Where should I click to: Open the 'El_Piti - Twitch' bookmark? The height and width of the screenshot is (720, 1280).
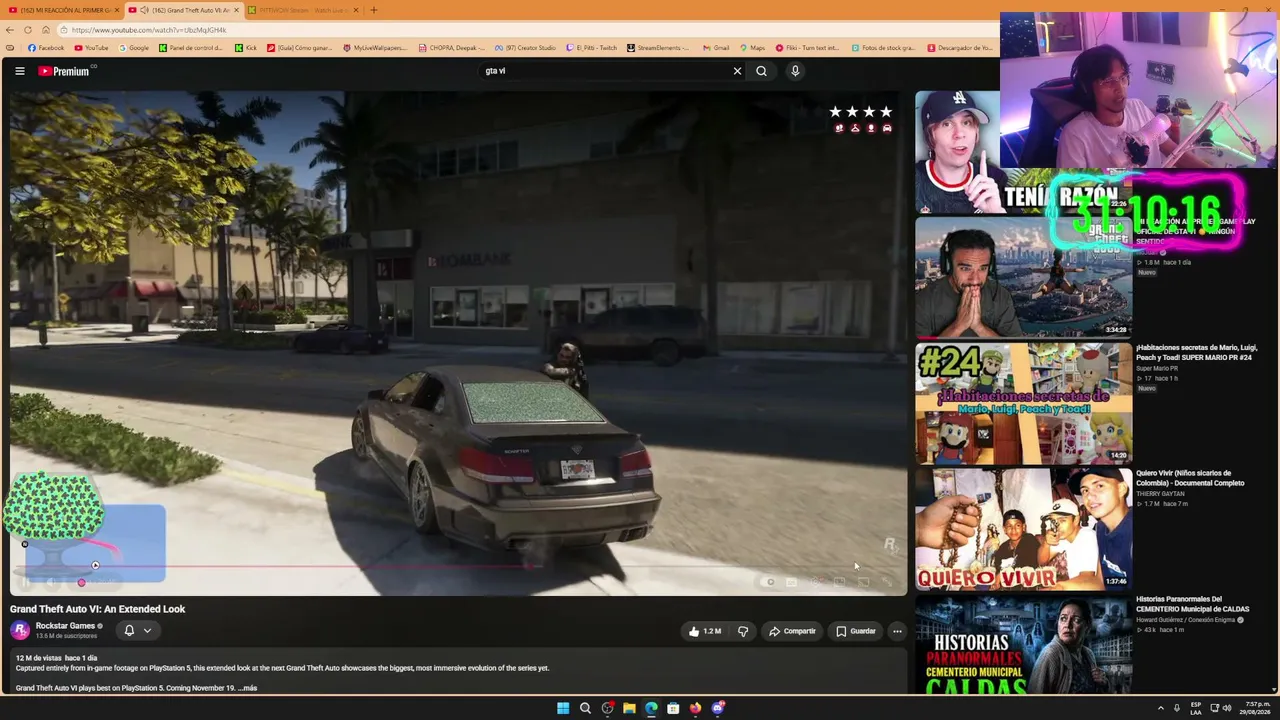pyautogui.click(x=592, y=48)
